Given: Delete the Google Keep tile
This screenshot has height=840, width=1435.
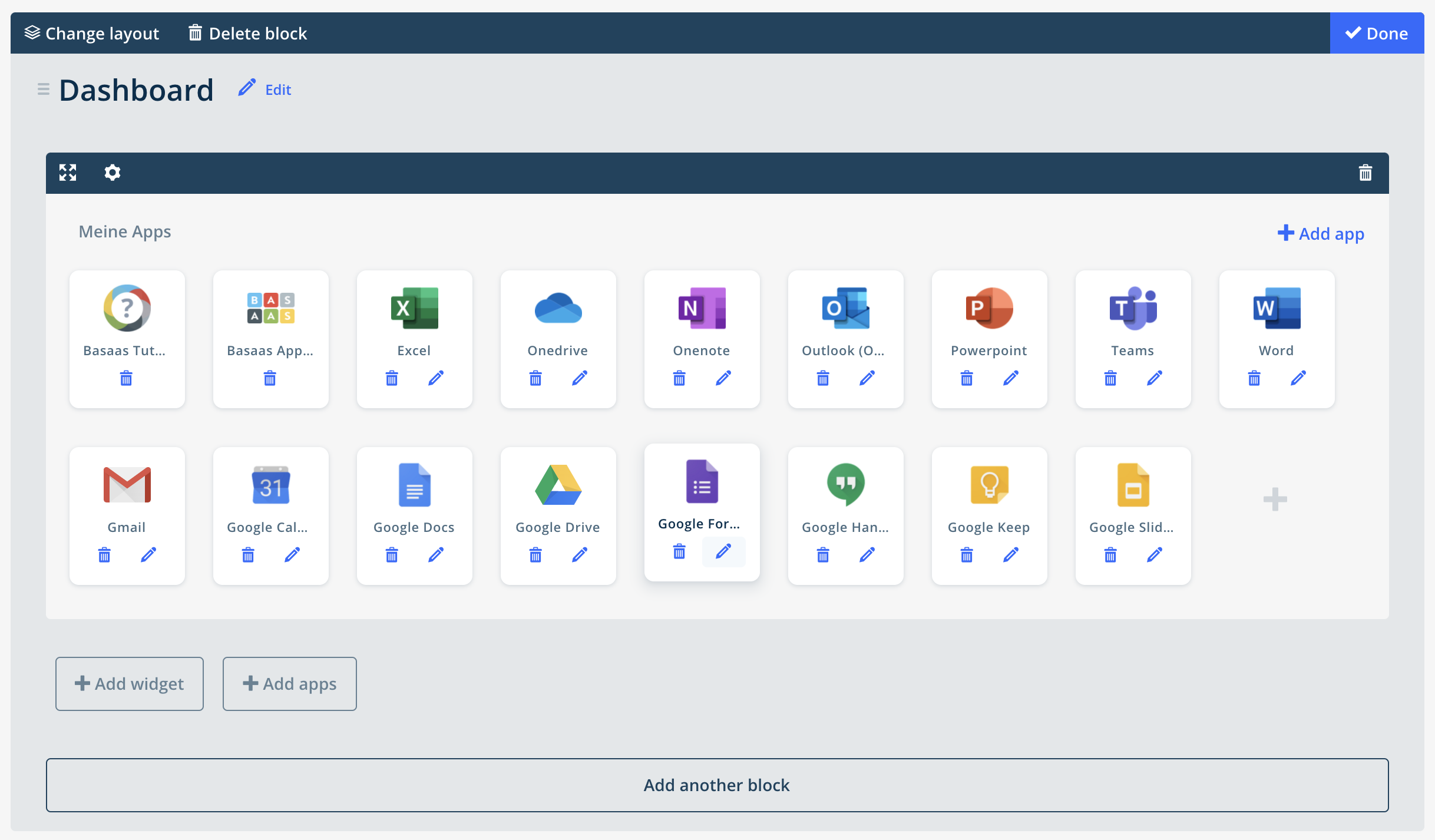Looking at the screenshot, I should coord(967,554).
